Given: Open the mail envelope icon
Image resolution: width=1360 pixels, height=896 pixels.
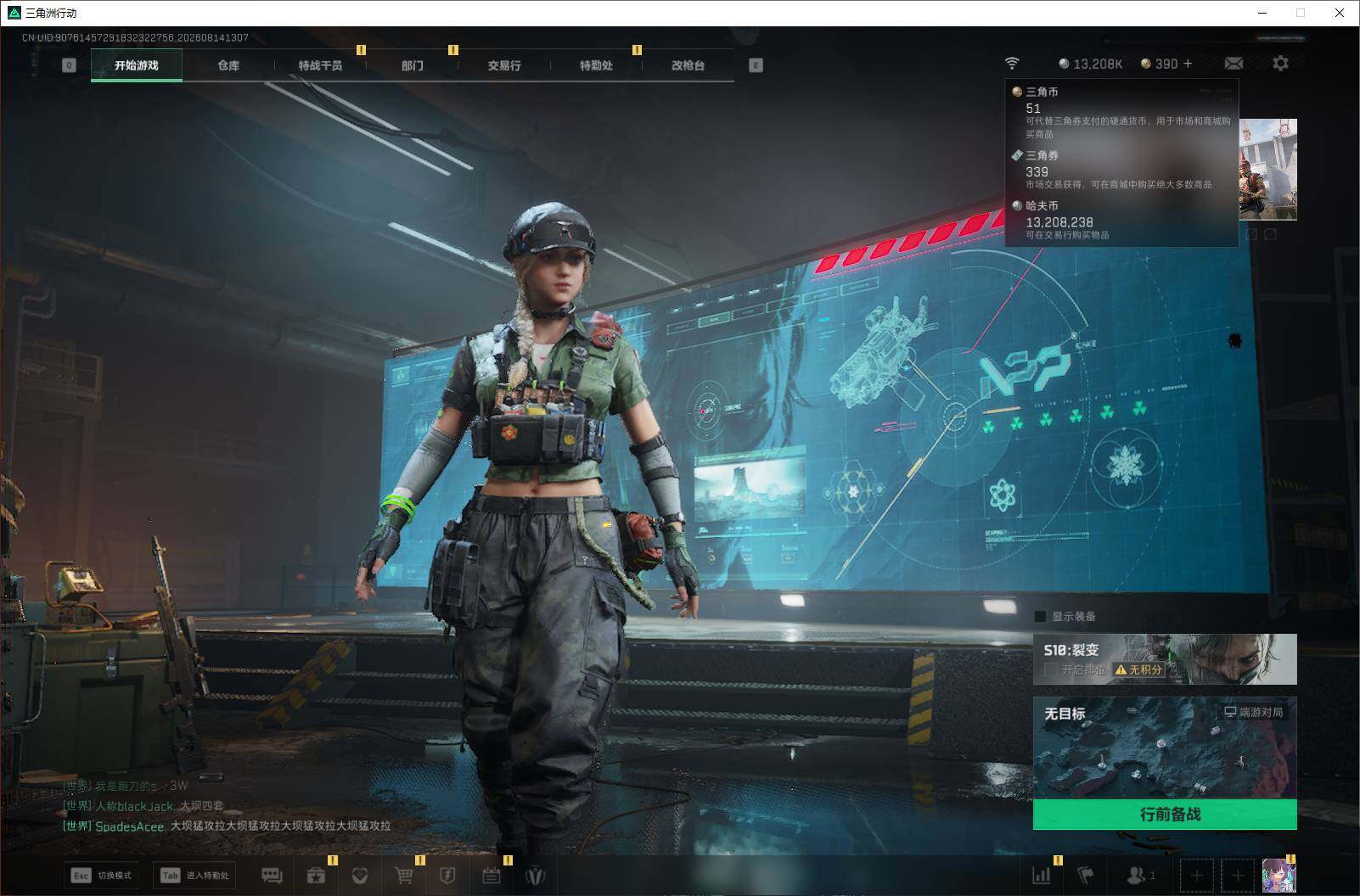Looking at the screenshot, I should (x=1234, y=64).
